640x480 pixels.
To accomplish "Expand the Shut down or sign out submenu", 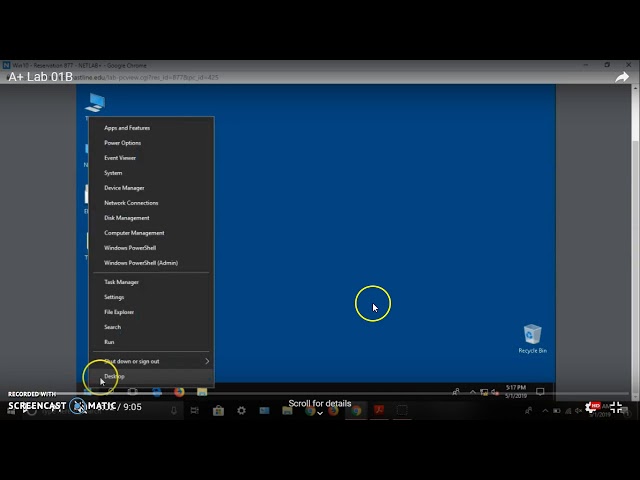I will pyautogui.click(x=151, y=361).
